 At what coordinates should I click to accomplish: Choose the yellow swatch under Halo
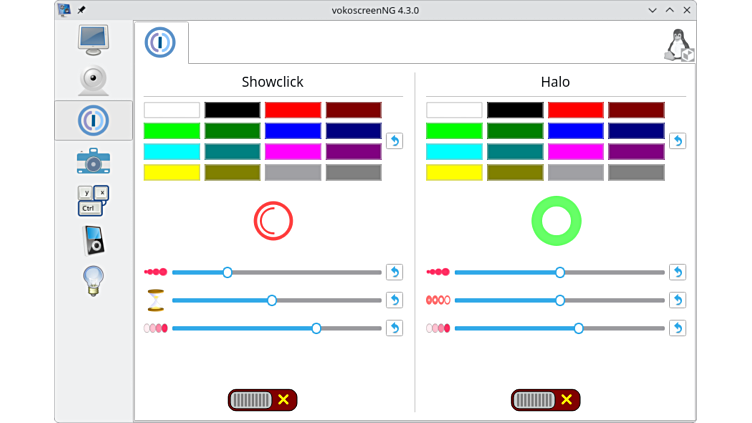[x=454, y=172]
